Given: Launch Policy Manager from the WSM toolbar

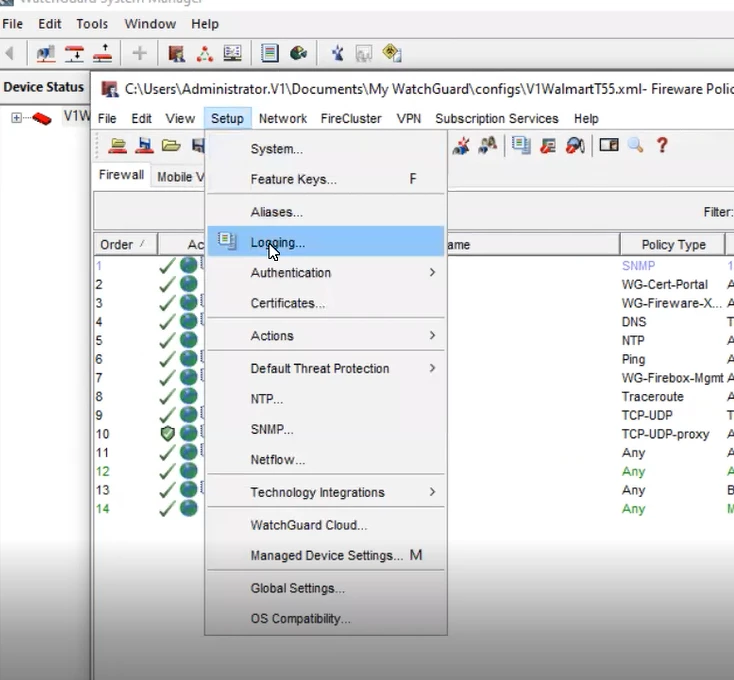Looking at the screenshot, I should coord(176,53).
